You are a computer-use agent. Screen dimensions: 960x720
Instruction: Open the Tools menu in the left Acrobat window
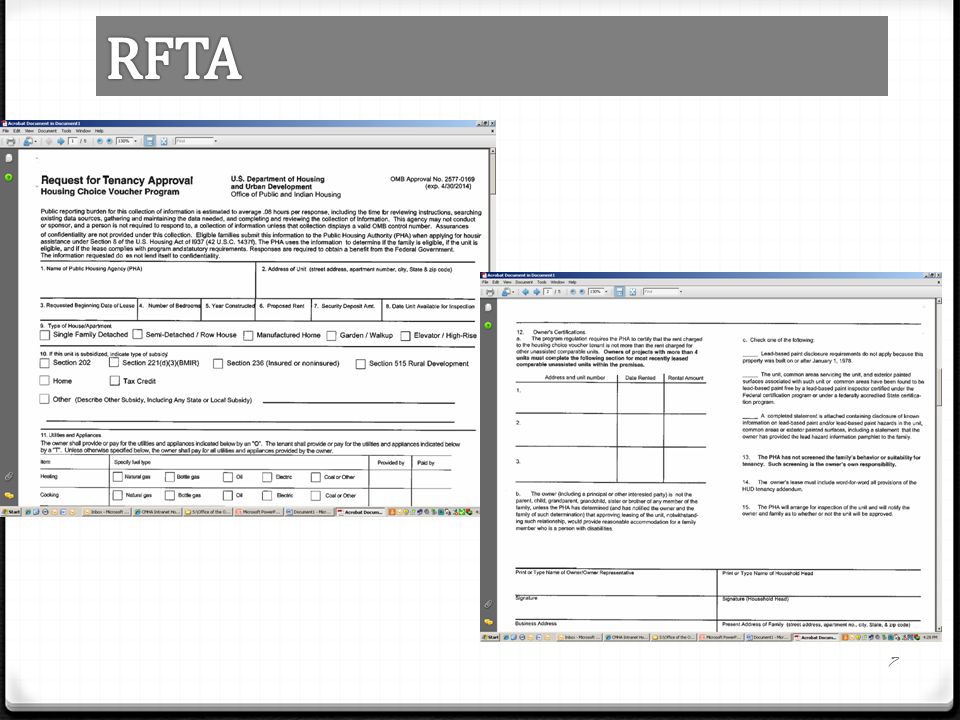[x=66, y=131]
